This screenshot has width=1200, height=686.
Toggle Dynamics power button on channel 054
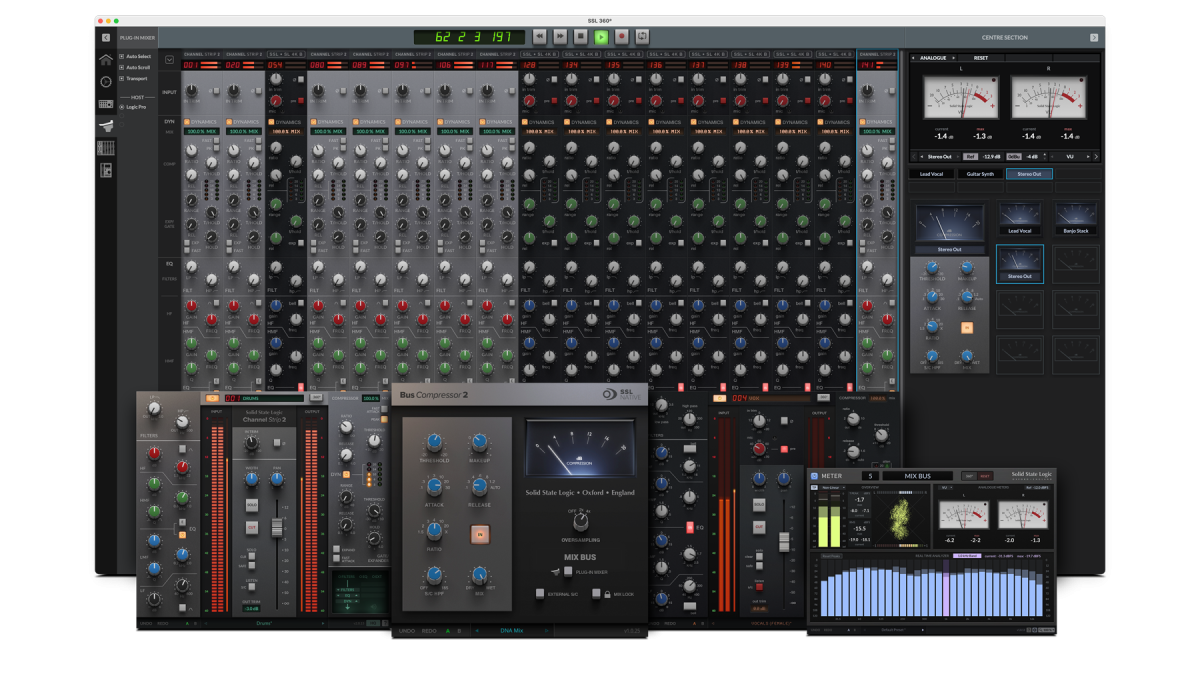[x=270, y=122]
